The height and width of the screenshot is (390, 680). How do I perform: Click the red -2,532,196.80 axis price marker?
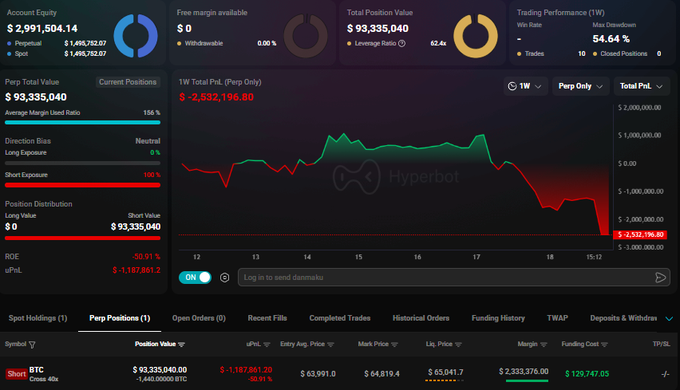pos(640,235)
